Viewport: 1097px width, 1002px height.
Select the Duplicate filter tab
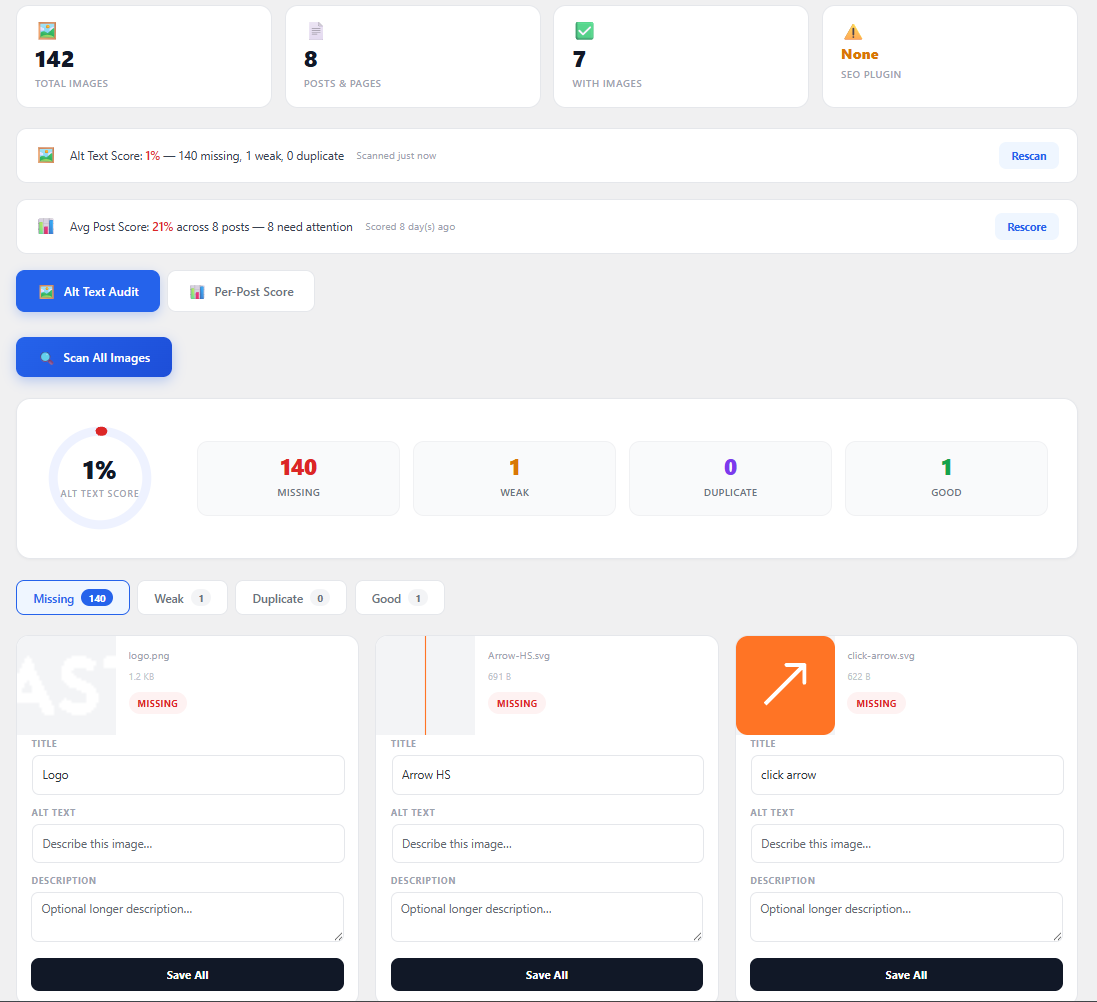coord(290,598)
